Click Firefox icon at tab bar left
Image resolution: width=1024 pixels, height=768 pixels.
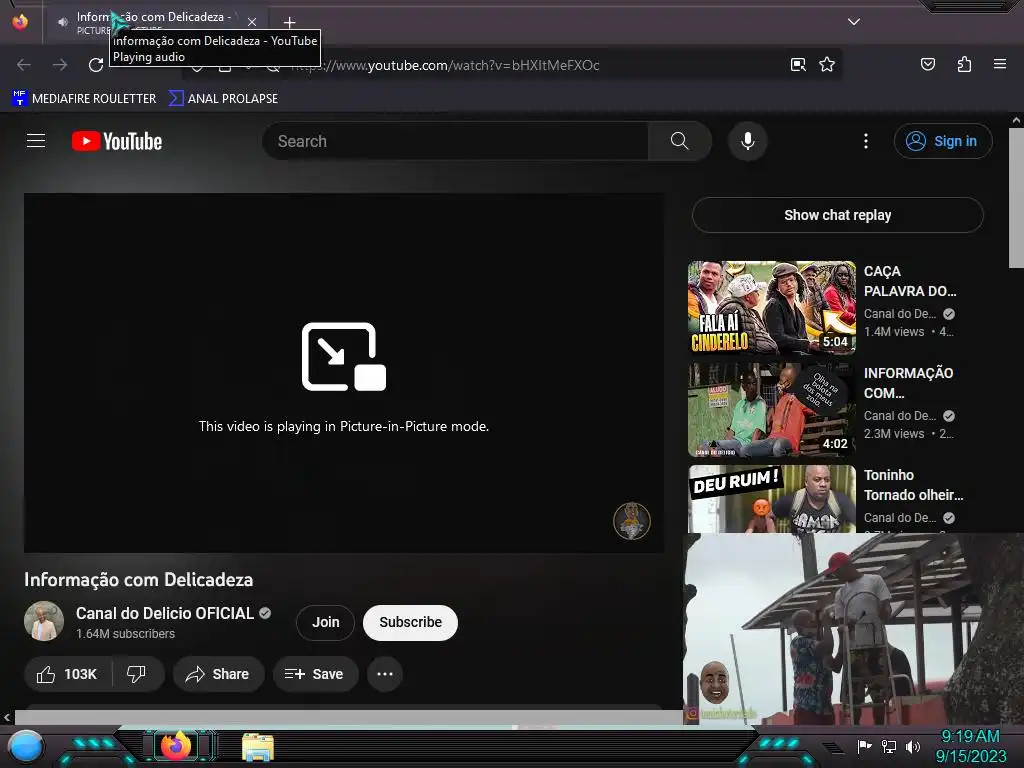(20, 22)
